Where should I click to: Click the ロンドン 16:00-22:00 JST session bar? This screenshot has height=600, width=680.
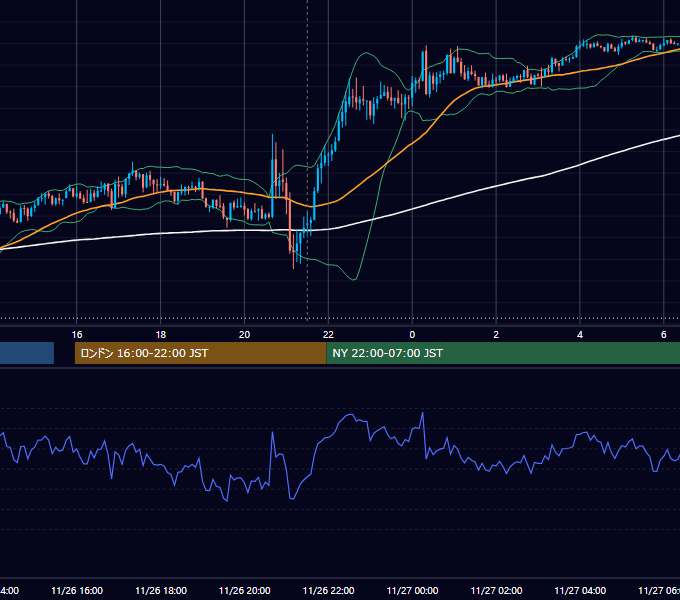(x=200, y=353)
